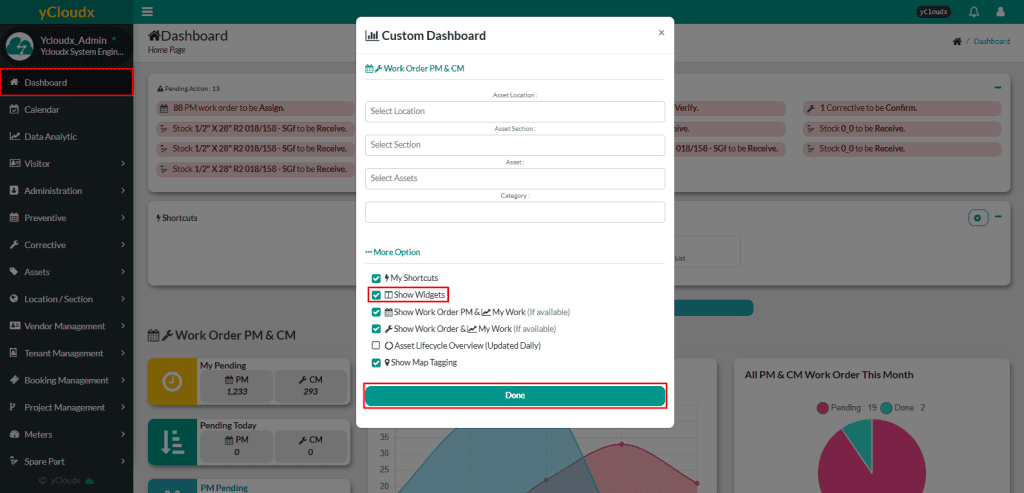This screenshot has width=1024, height=493.
Task: Uncheck the My Shortcuts checkbox
Action: 376,278
